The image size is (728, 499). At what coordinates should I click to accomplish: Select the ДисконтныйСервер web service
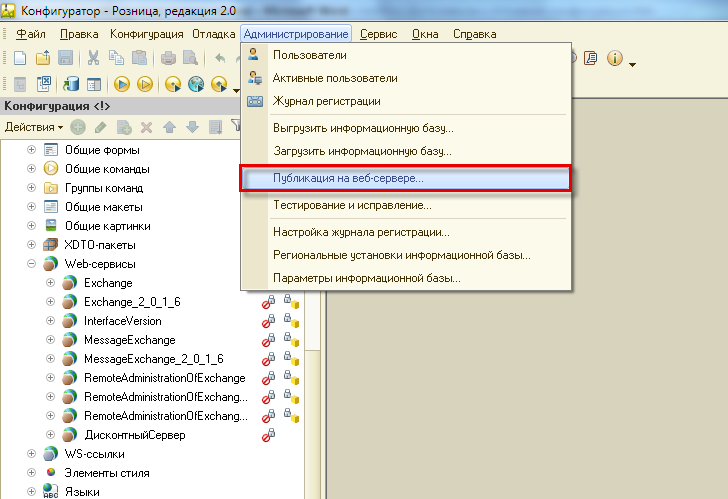point(134,435)
